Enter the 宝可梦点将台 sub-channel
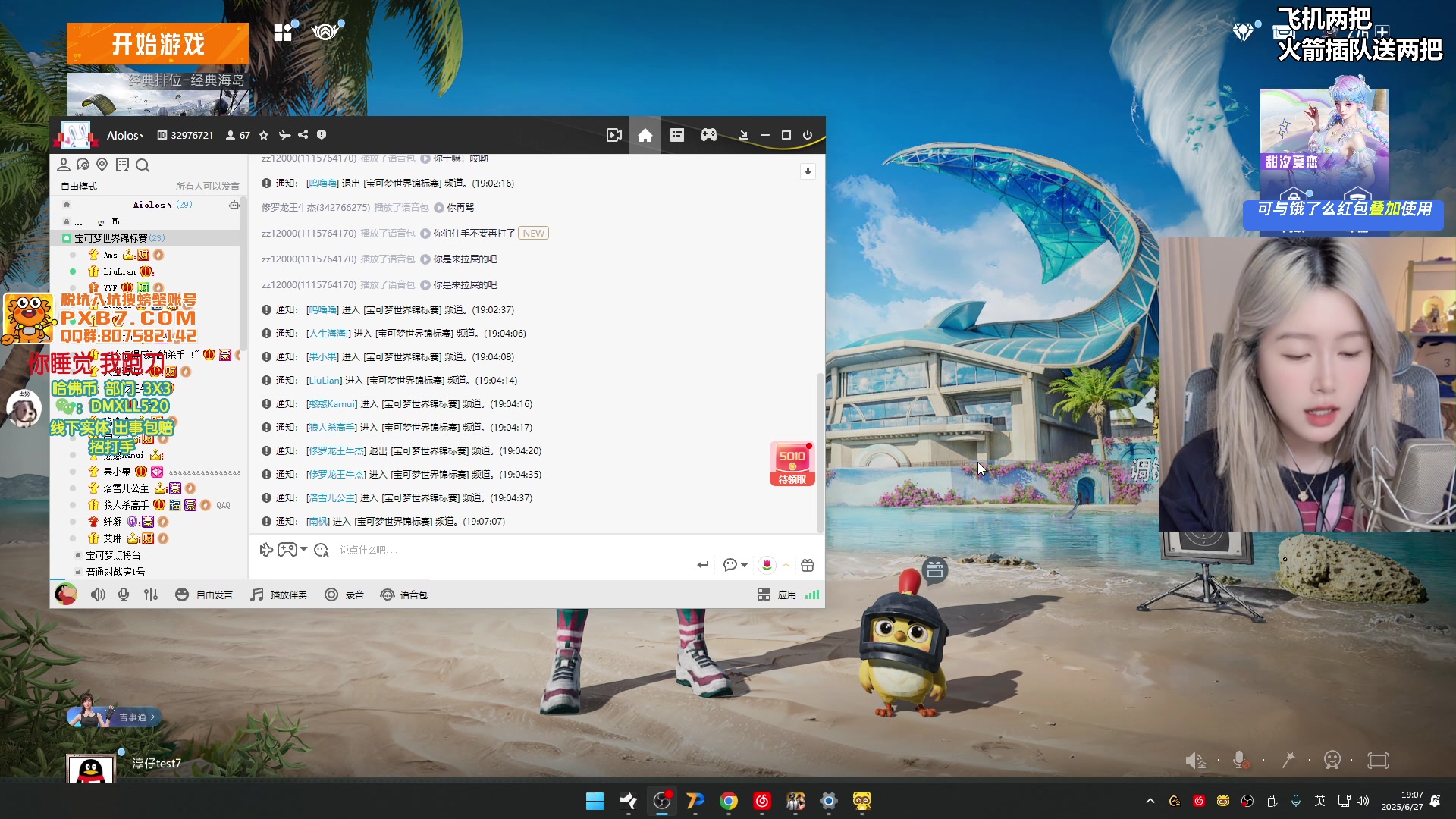This screenshot has height=819, width=1456. click(113, 555)
